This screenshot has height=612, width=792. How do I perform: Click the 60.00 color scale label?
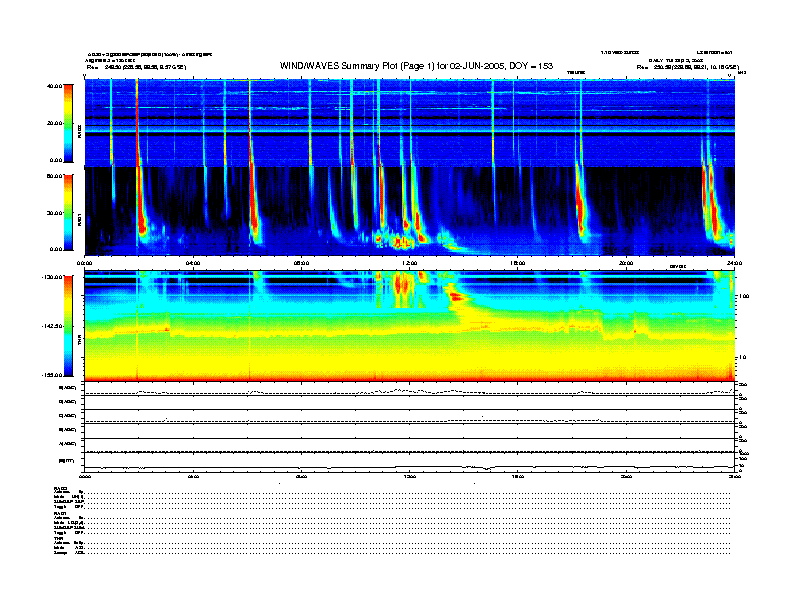click(54, 176)
